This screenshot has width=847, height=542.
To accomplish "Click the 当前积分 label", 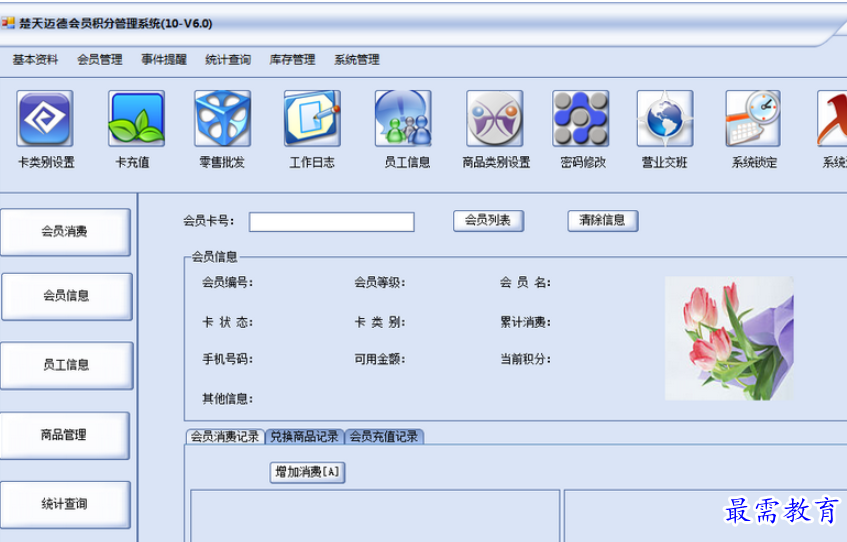I will pos(526,359).
